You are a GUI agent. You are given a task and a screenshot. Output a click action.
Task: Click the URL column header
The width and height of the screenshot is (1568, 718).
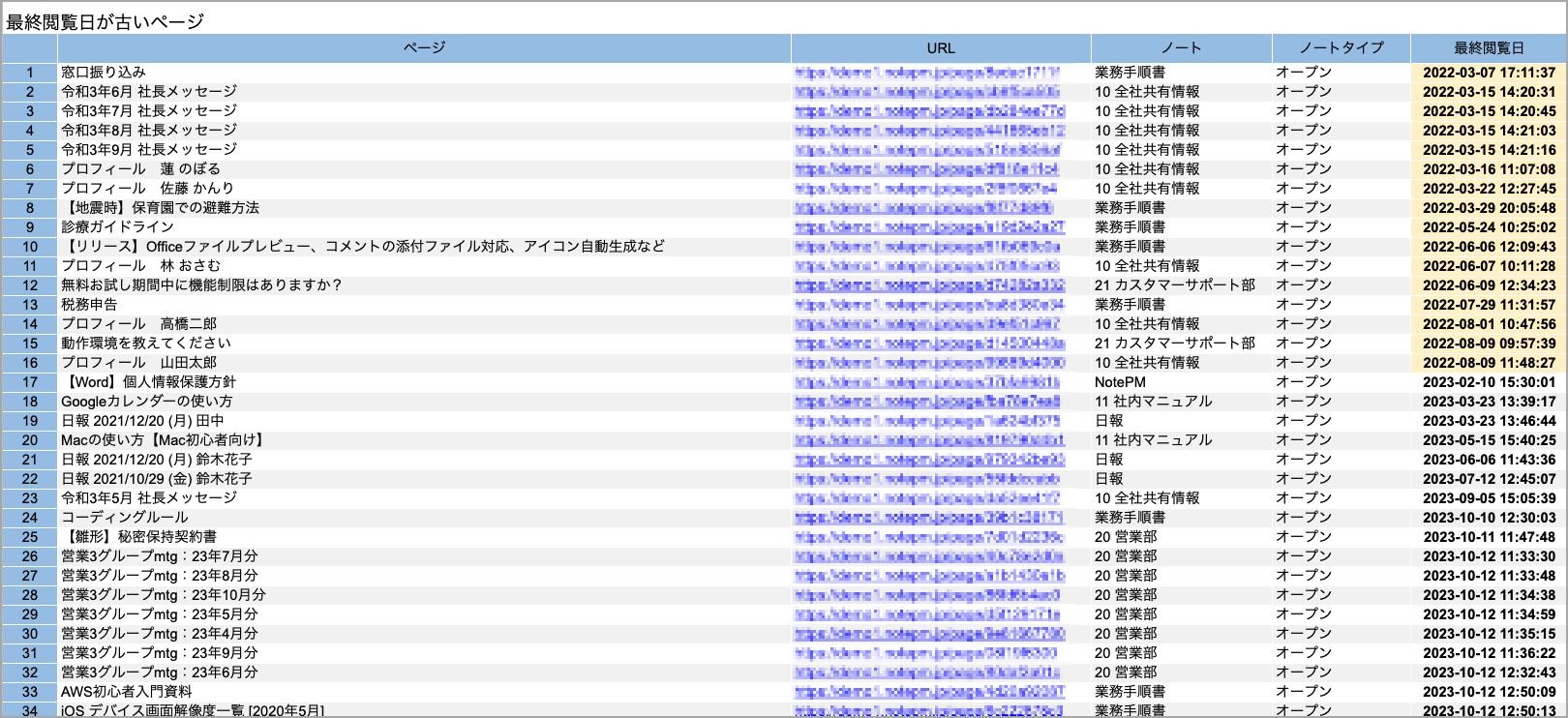(x=940, y=47)
